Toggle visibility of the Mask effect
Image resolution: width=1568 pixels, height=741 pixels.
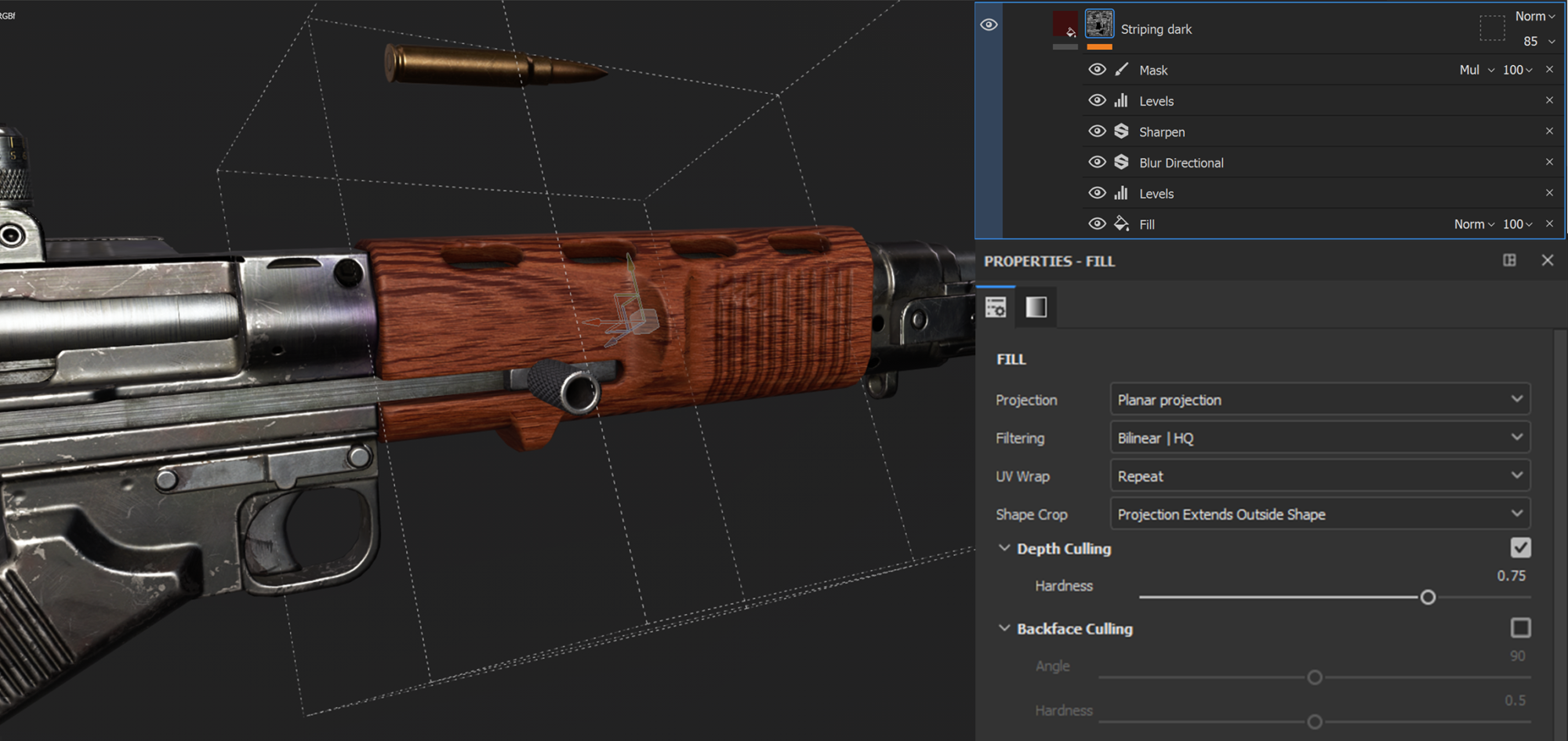(x=1097, y=70)
